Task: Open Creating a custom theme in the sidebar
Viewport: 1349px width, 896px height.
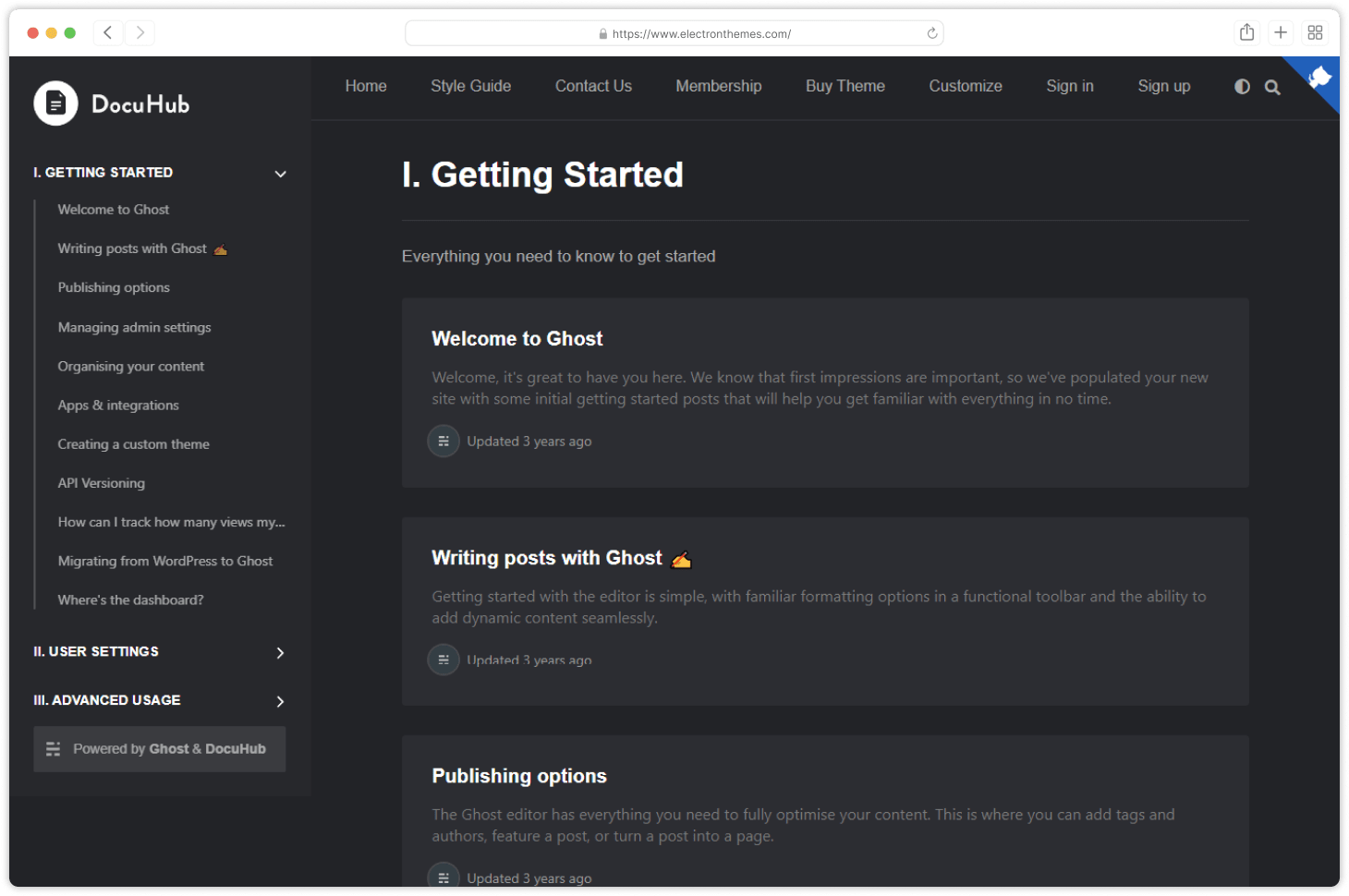Action: pyautogui.click(x=133, y=443)
